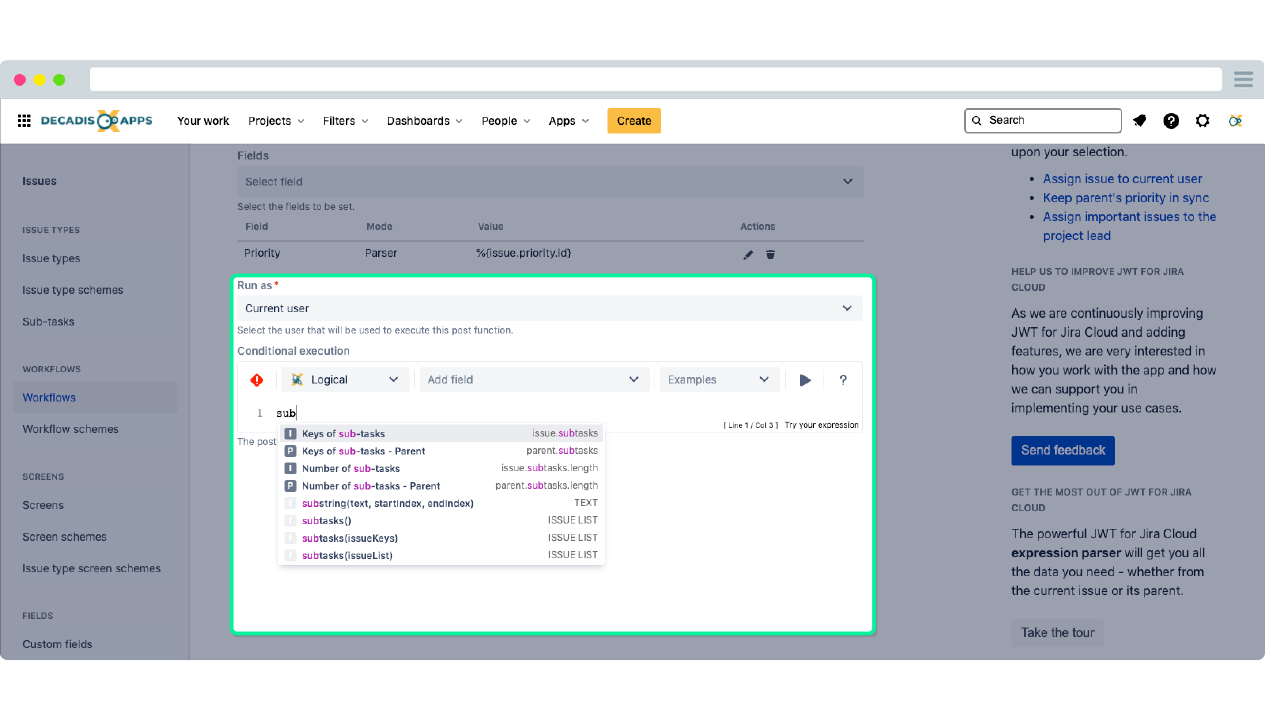Open the People menu
This screenshot has width=1265, height=720.
[x=505, y=121]
